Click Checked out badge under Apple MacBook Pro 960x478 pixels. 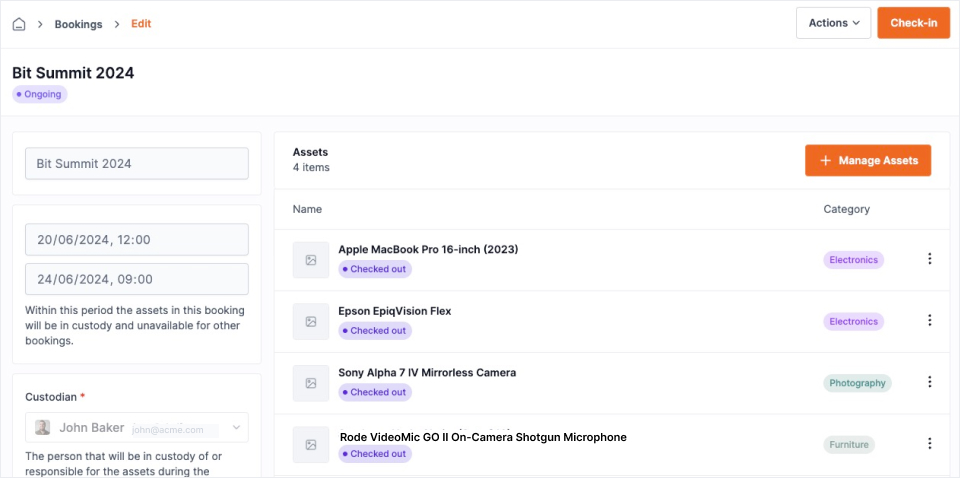pos(375,269)
